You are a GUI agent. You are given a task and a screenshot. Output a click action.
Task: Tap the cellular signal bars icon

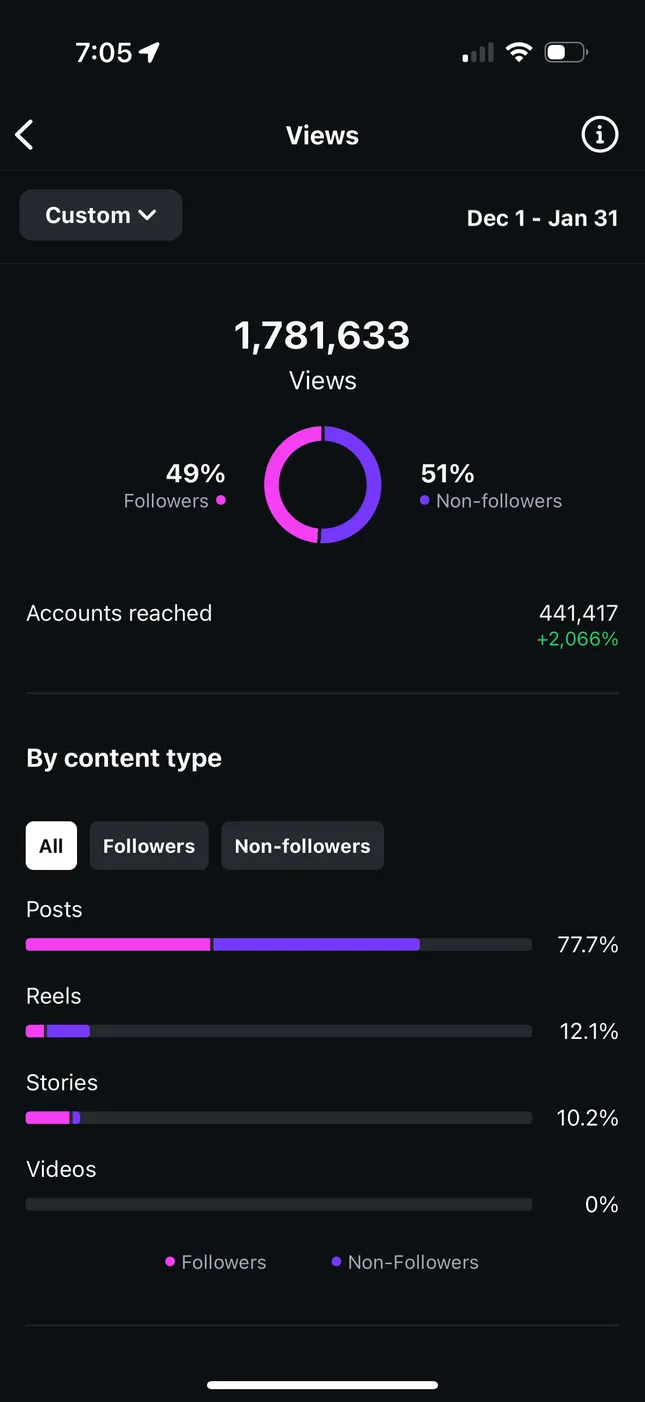478,53
